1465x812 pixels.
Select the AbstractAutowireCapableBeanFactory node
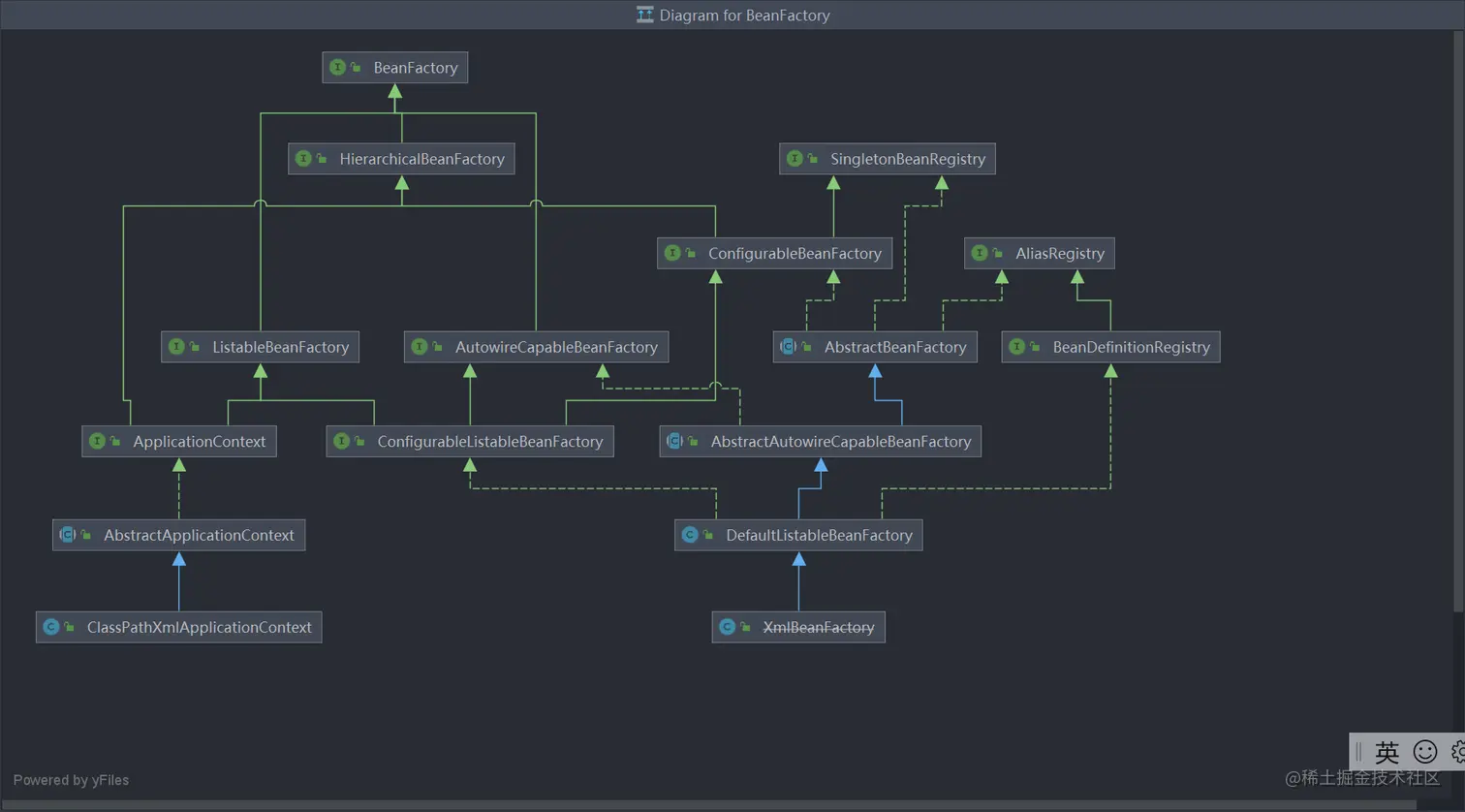tap(821, 441)
